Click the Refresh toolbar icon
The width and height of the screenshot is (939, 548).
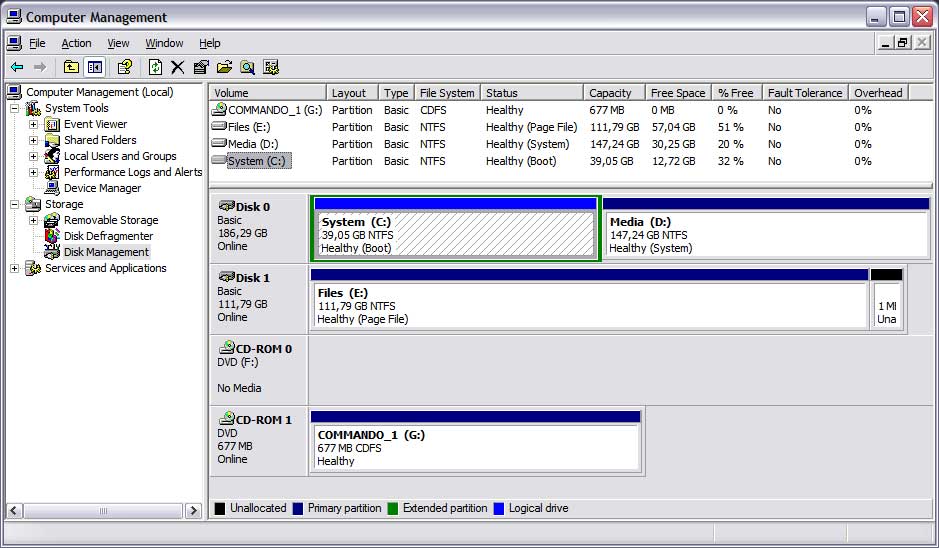coord(155,67)
